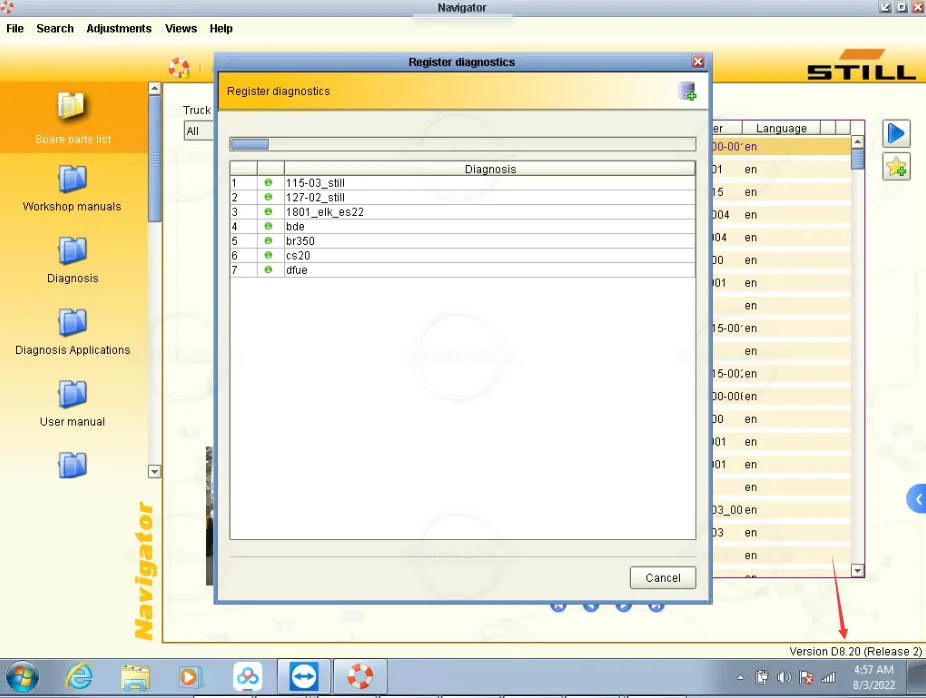
Task: Open TeamViewer from the taskbar
Action: click(303, 677)
